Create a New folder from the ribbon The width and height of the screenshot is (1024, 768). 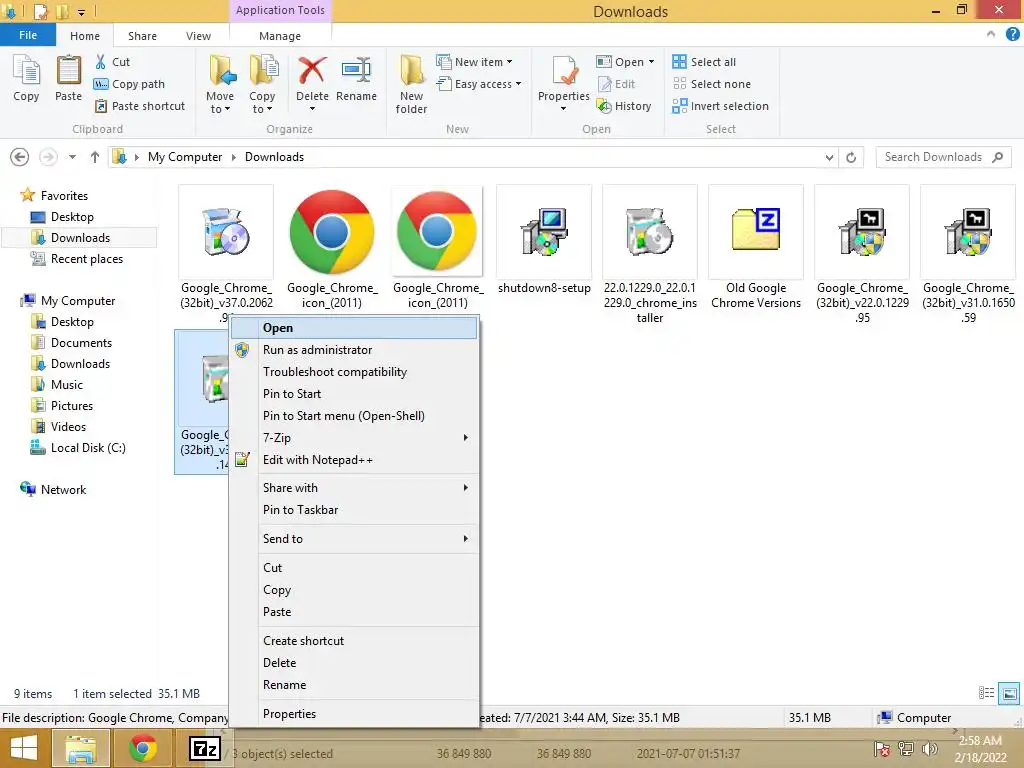tap(411, 84)
